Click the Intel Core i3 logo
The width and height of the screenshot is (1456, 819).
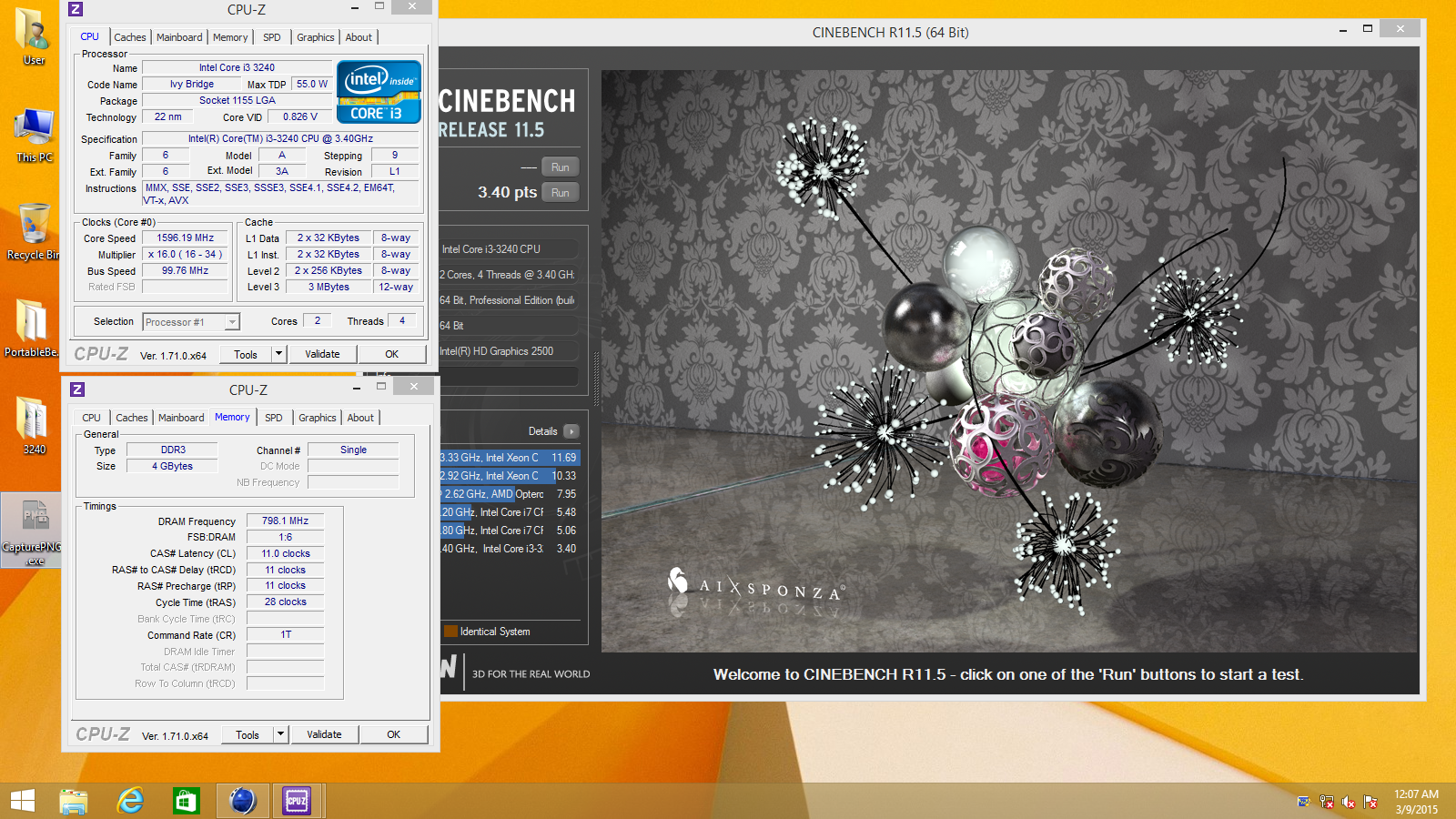379,91
